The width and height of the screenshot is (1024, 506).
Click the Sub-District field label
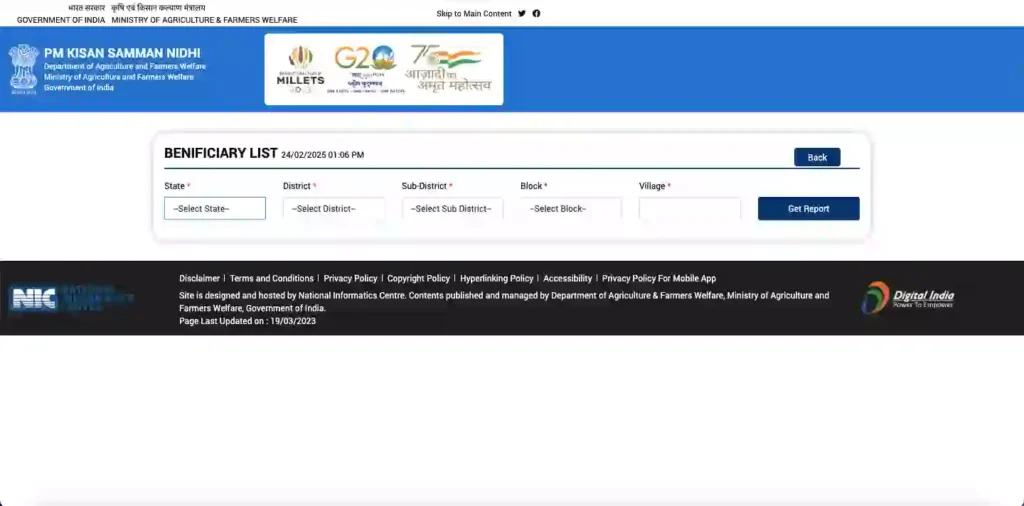[x=424, y=186]
